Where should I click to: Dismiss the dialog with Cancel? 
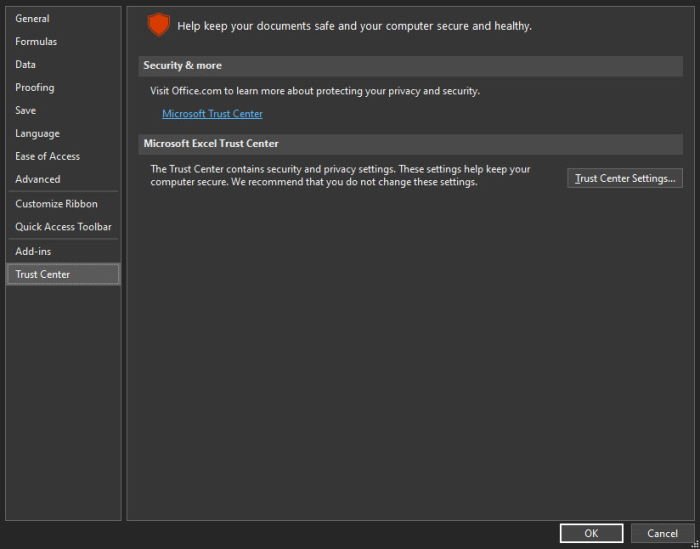pyautogui.click(x=662, y=533)
